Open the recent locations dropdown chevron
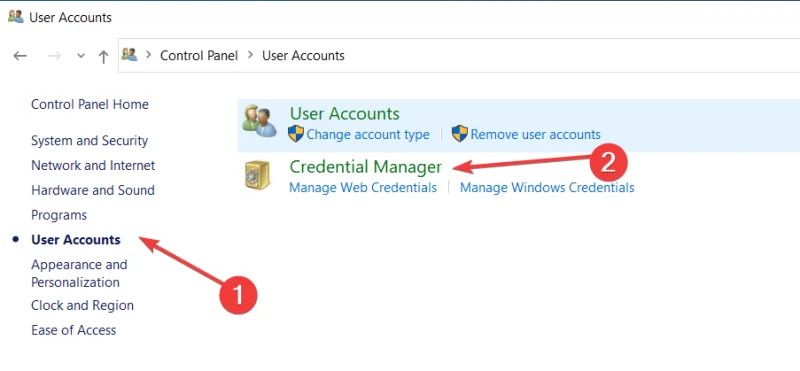This screenshot has width=800, height=371. [x=81, y=56]
